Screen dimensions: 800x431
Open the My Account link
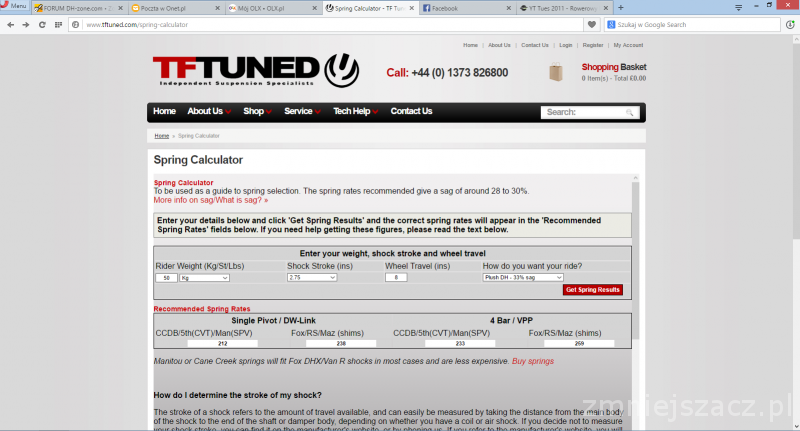tap(628, 45)
